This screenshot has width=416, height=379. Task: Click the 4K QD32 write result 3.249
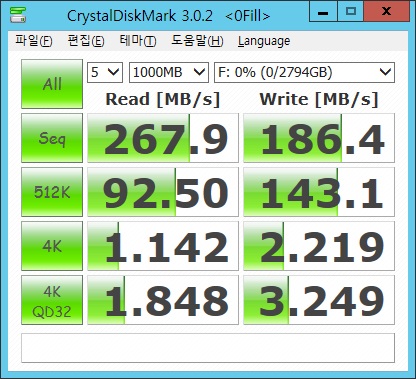pyautogui.click(x=319, y=300)
